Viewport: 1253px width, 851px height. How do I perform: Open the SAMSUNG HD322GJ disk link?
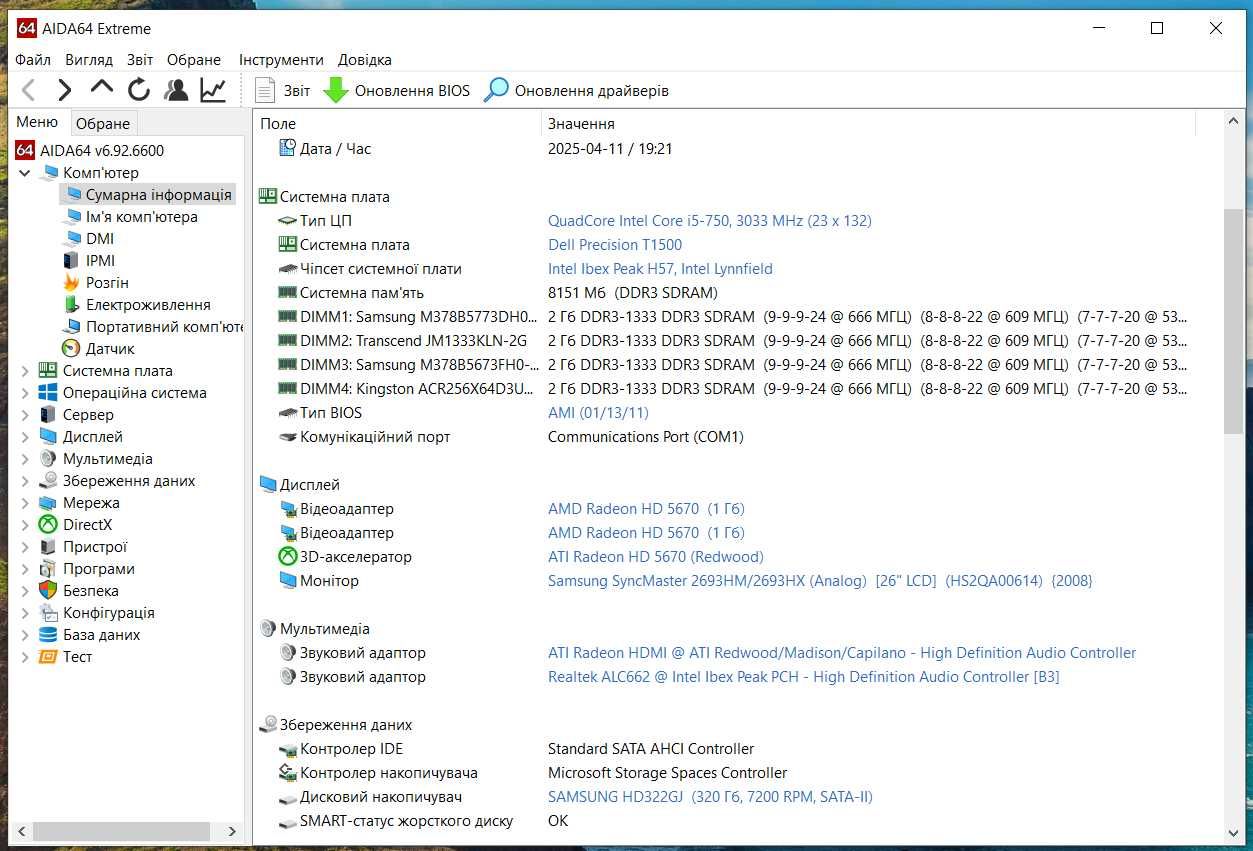coord(710,796)
